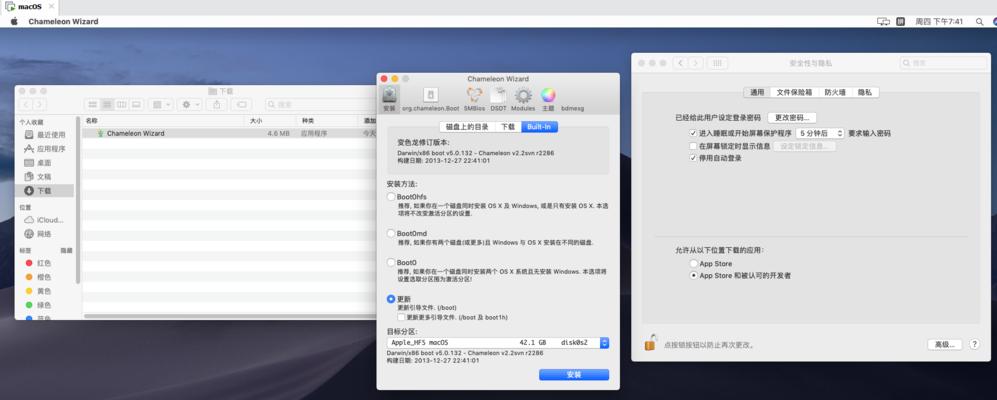Switch Finder to list view

click(x=107, y=104)
